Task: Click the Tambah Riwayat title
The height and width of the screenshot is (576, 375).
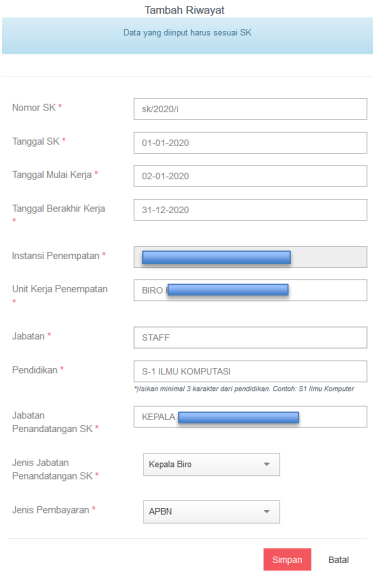Action: coord(184,10)
